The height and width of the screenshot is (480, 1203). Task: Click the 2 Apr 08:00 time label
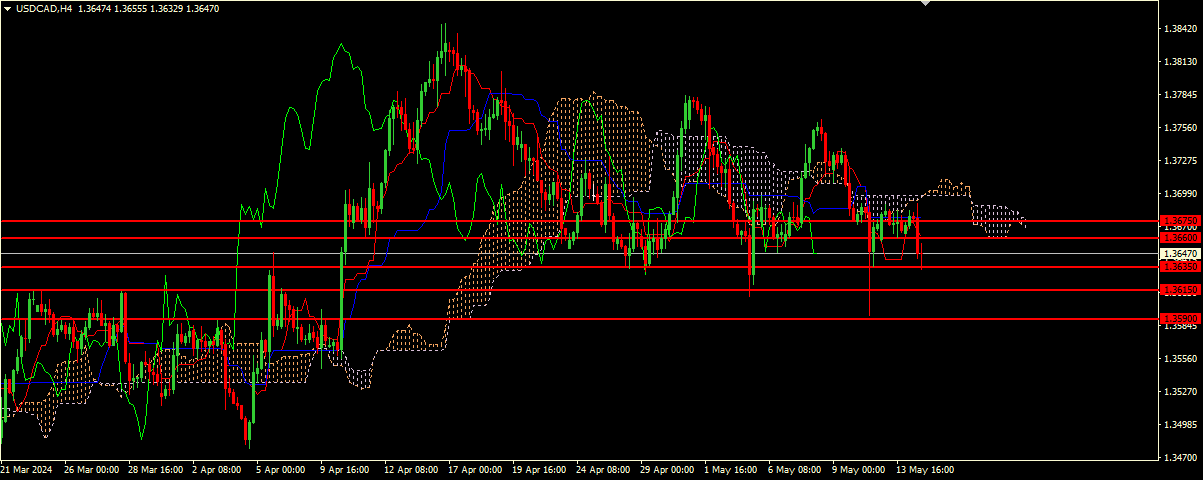tap(218, 469)
